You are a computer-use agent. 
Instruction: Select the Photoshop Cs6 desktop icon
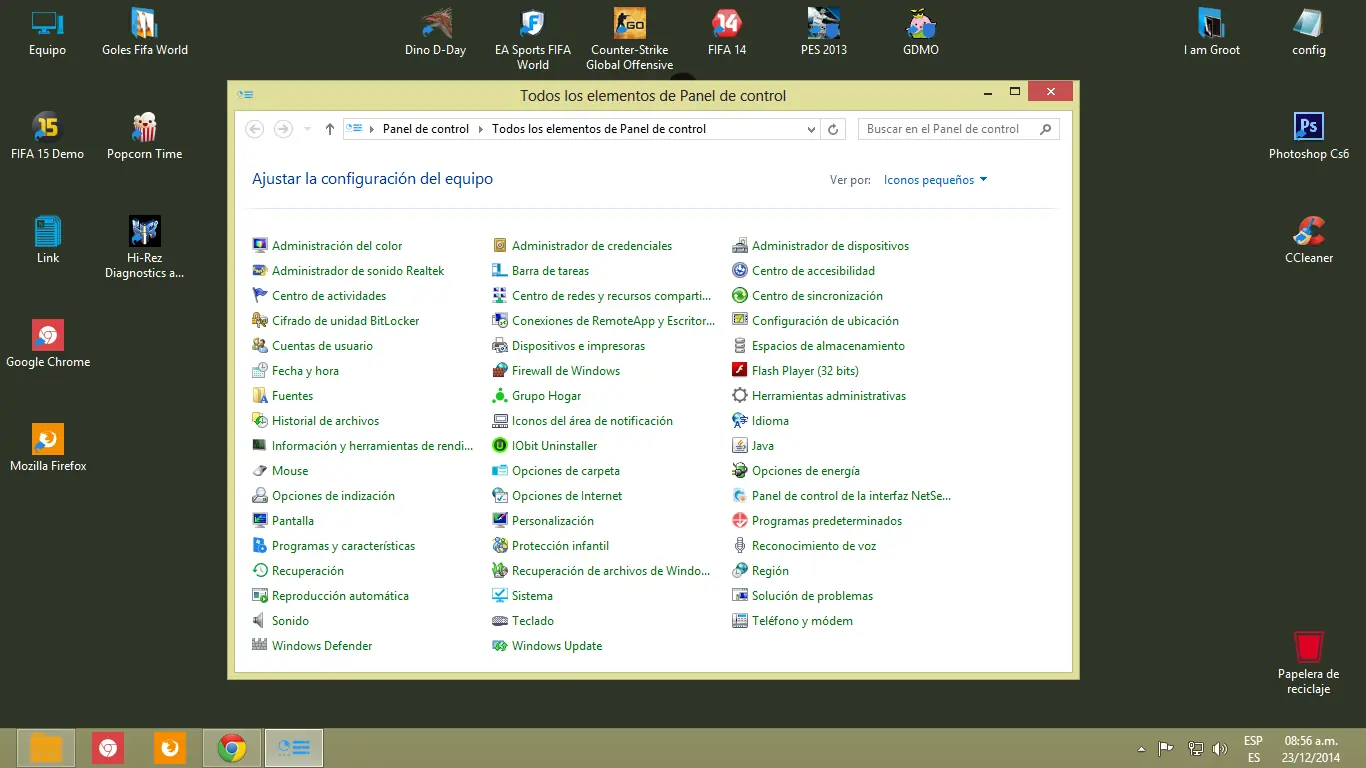click(x=1308, y=135)
